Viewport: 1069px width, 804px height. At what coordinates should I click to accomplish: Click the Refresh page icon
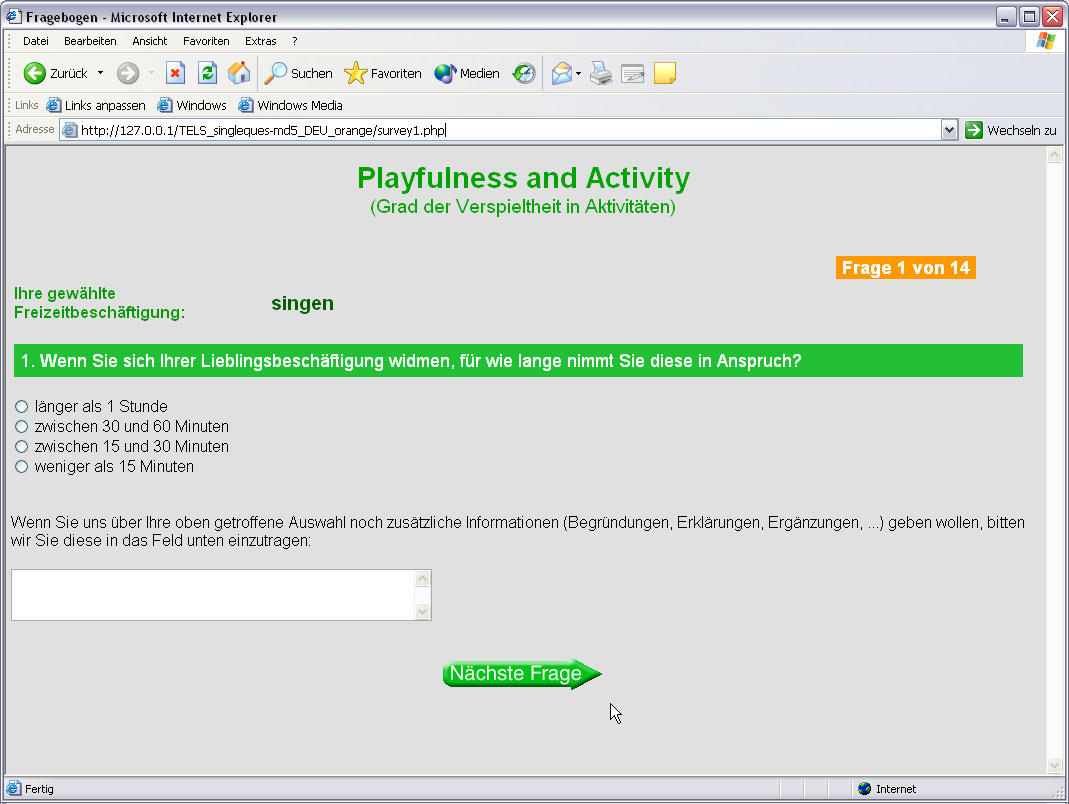pos(207,73)
